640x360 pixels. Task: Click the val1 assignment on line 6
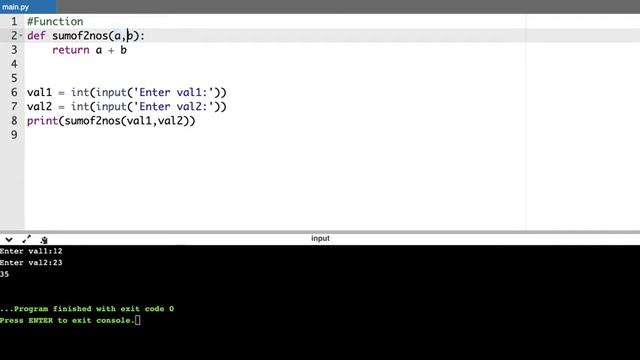click(x=127, y=92)
